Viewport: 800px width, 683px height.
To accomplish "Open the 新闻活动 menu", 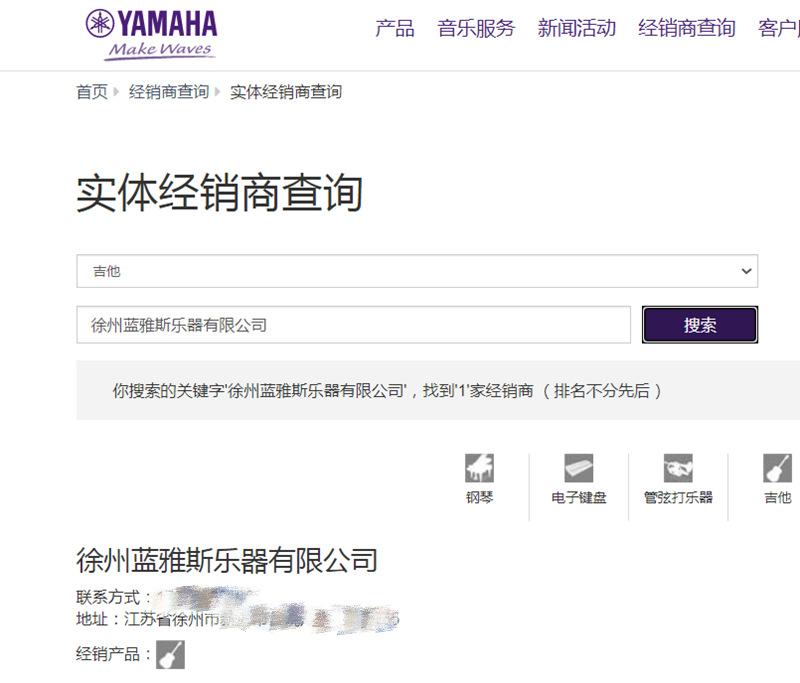I will click(x=577, y=28).
